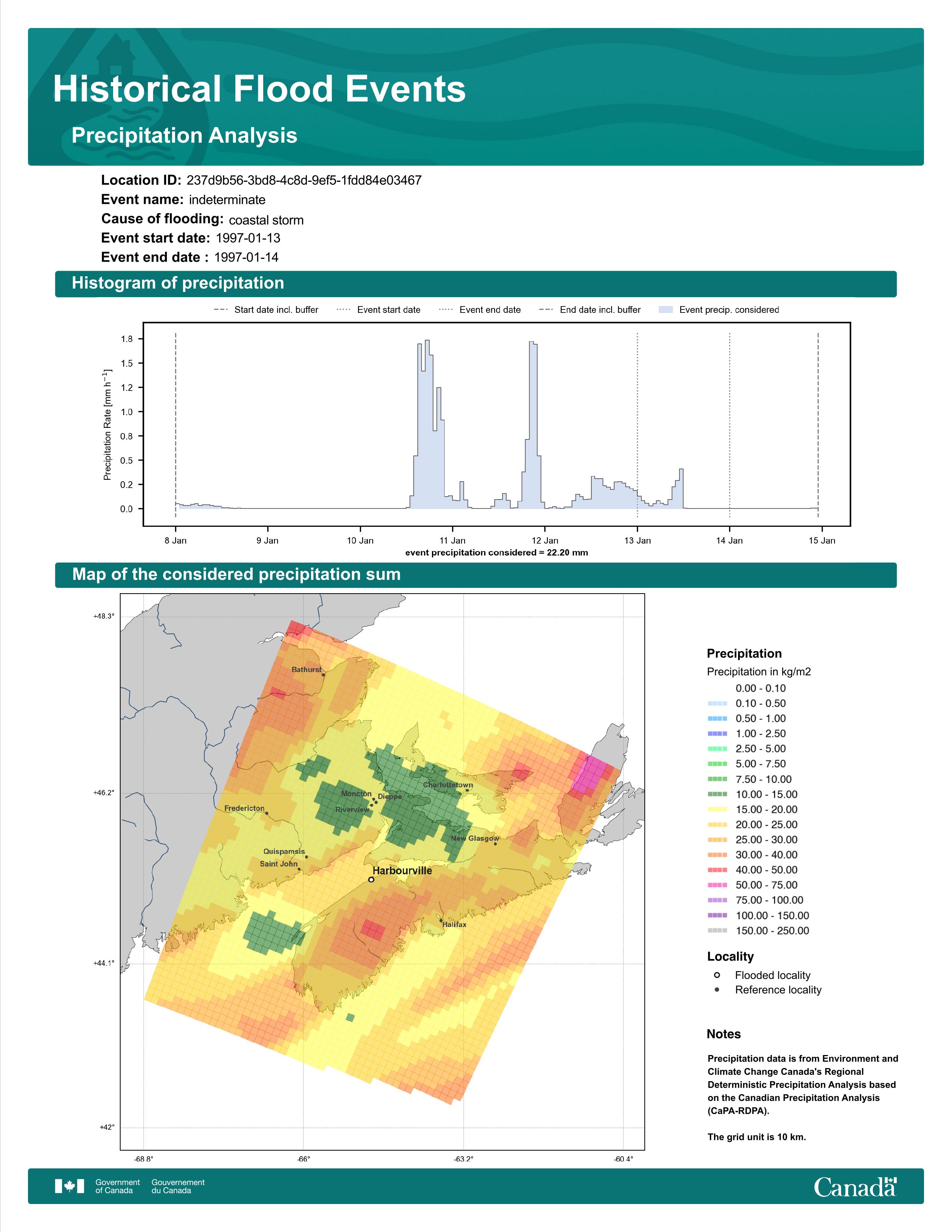Click the Government of Canada footer text
The height and width of the screenshot is (1232, 952).
click(117, 1186)
